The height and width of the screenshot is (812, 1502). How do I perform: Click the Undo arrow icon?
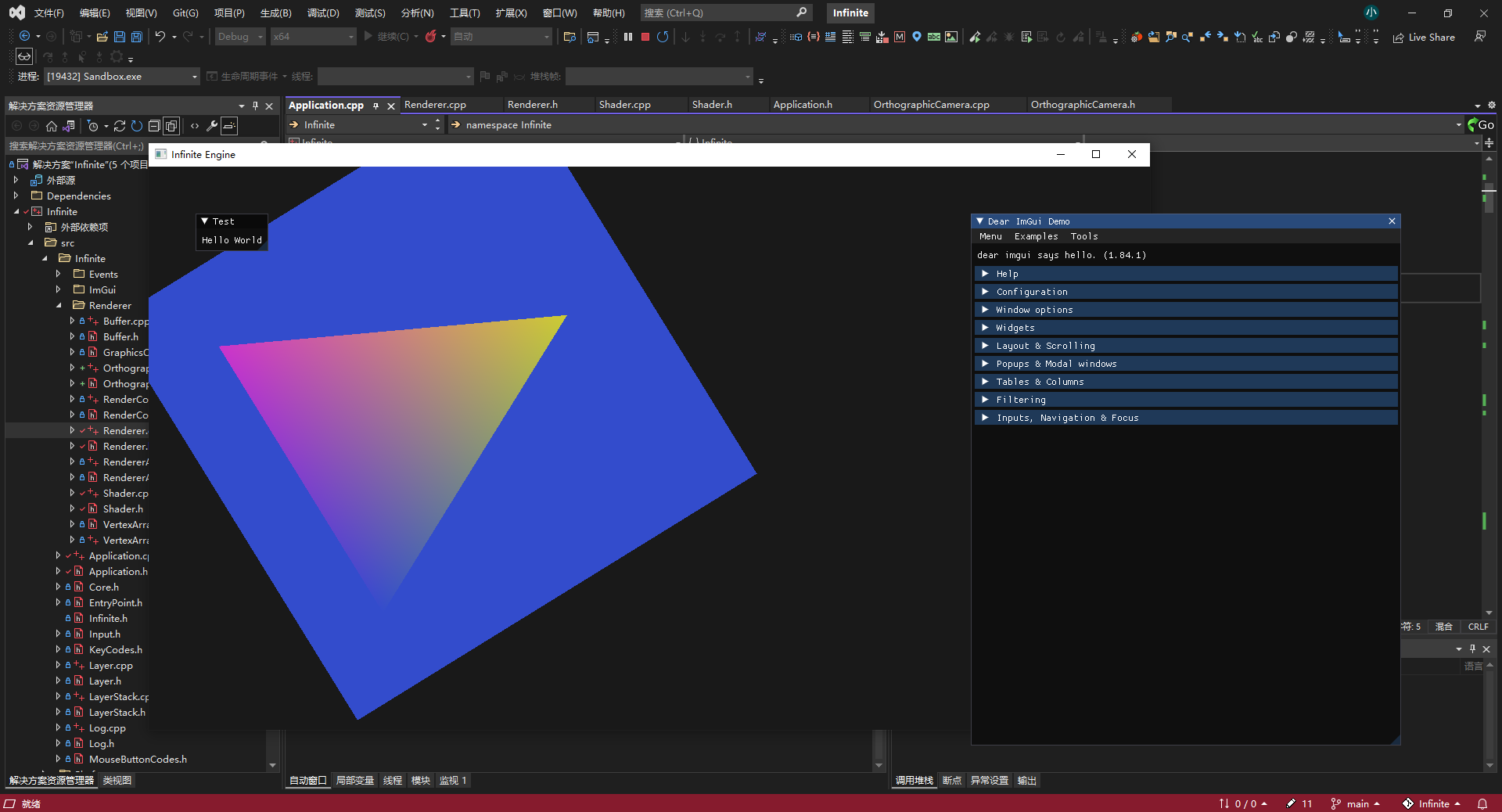160,37
